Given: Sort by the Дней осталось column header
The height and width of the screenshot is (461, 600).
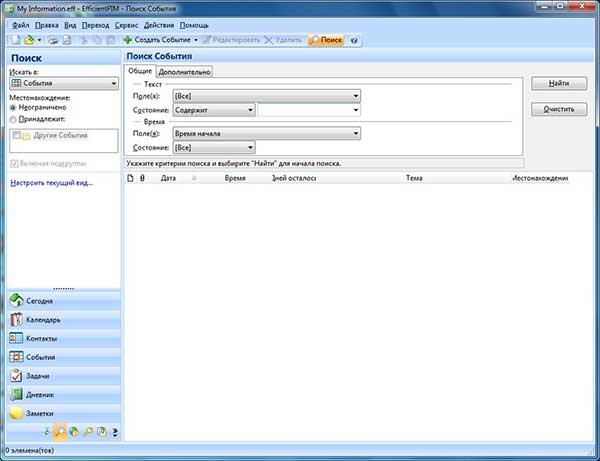Looking at the screenshot, I should pos(294,178).
